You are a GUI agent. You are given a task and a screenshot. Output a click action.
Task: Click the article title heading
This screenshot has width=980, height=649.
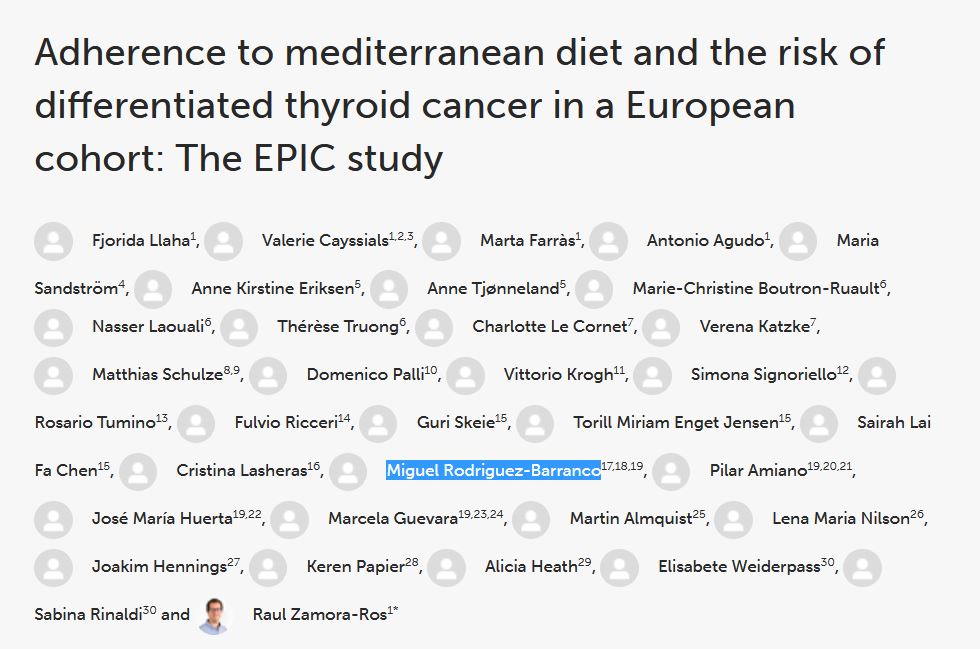[x=460, y=105]
